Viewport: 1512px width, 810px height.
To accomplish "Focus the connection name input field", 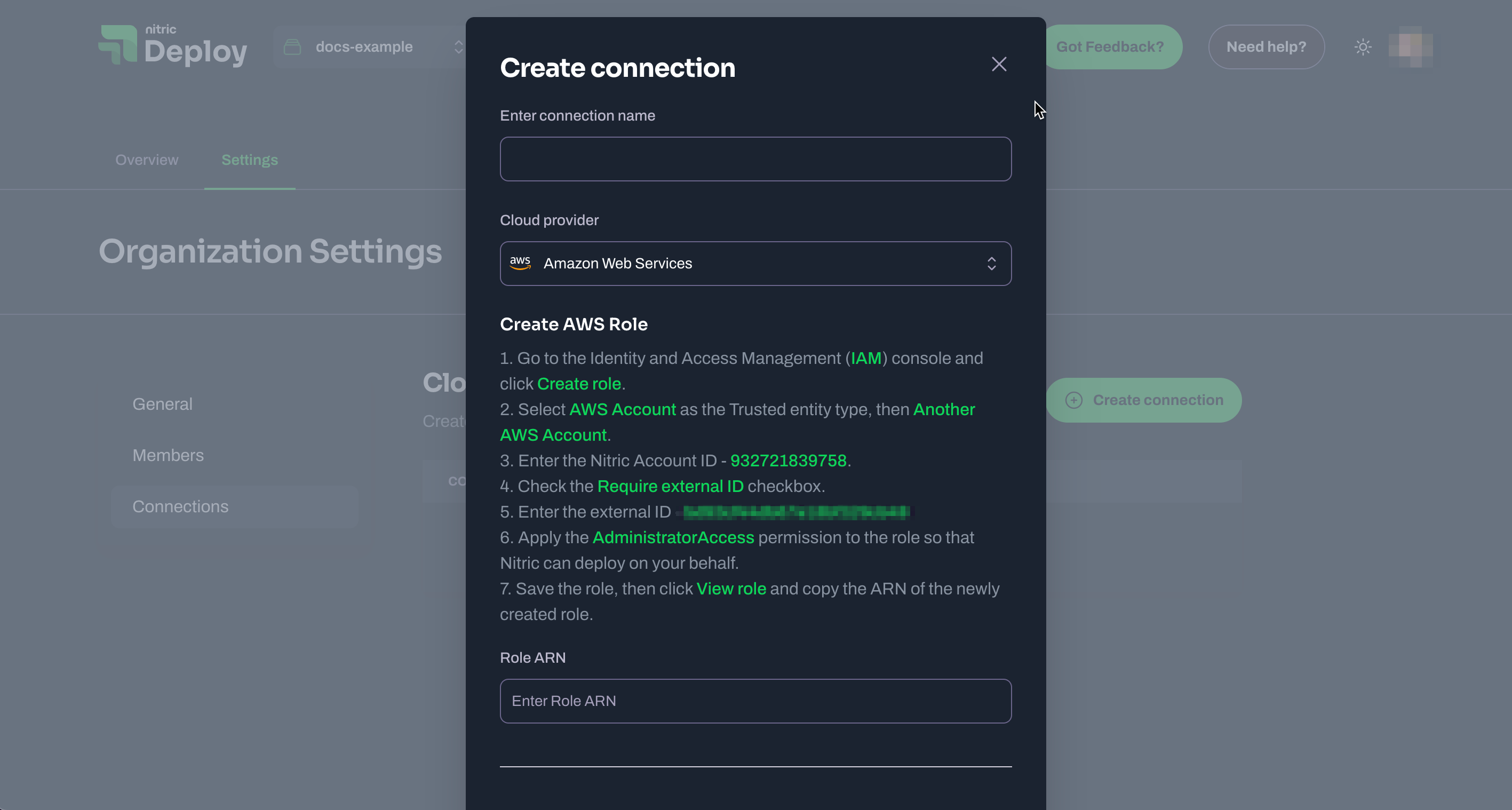I will (x=755, y=159).
